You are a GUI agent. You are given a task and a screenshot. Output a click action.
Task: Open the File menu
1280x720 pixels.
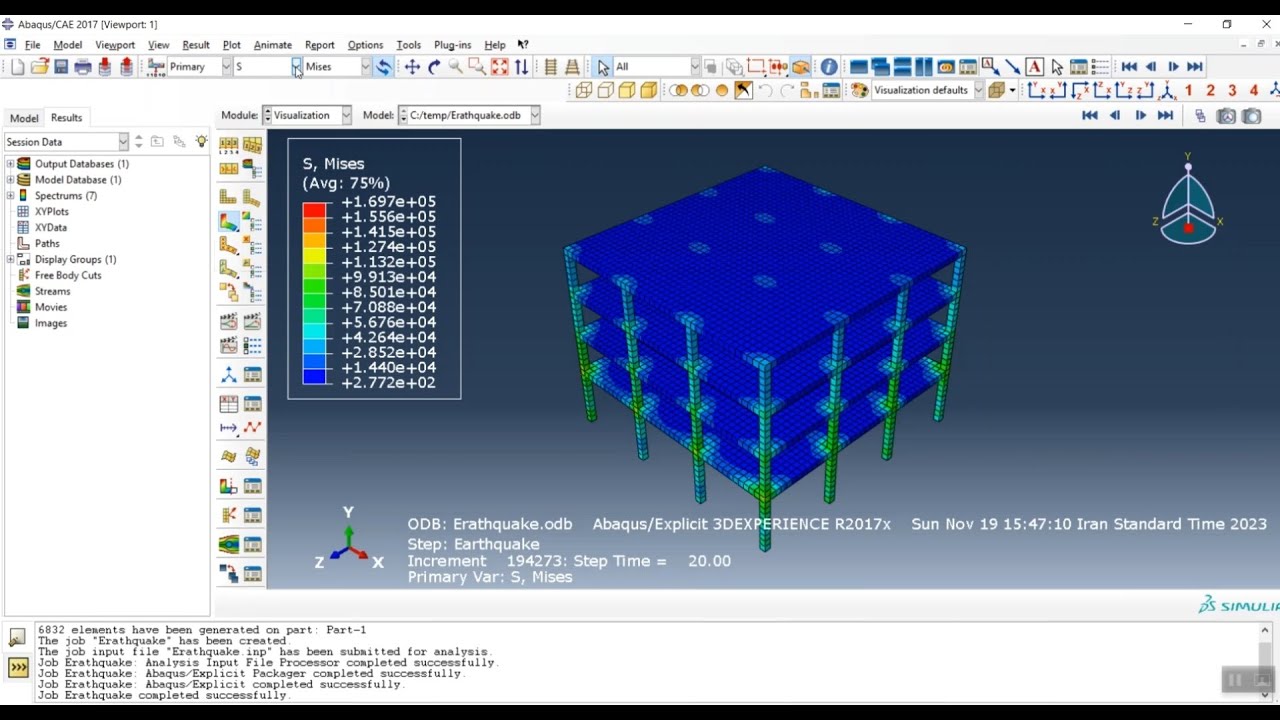(32, 45)
